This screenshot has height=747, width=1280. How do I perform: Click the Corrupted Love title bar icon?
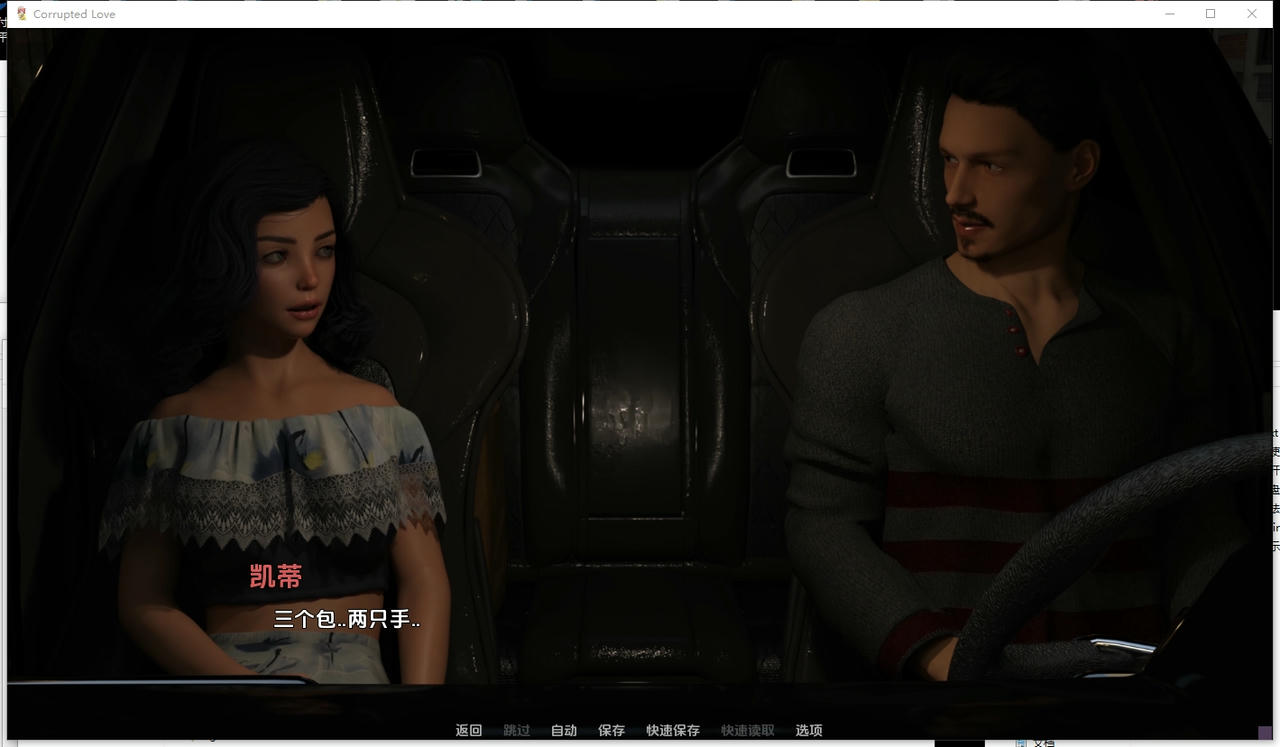[x=20, y=14]
